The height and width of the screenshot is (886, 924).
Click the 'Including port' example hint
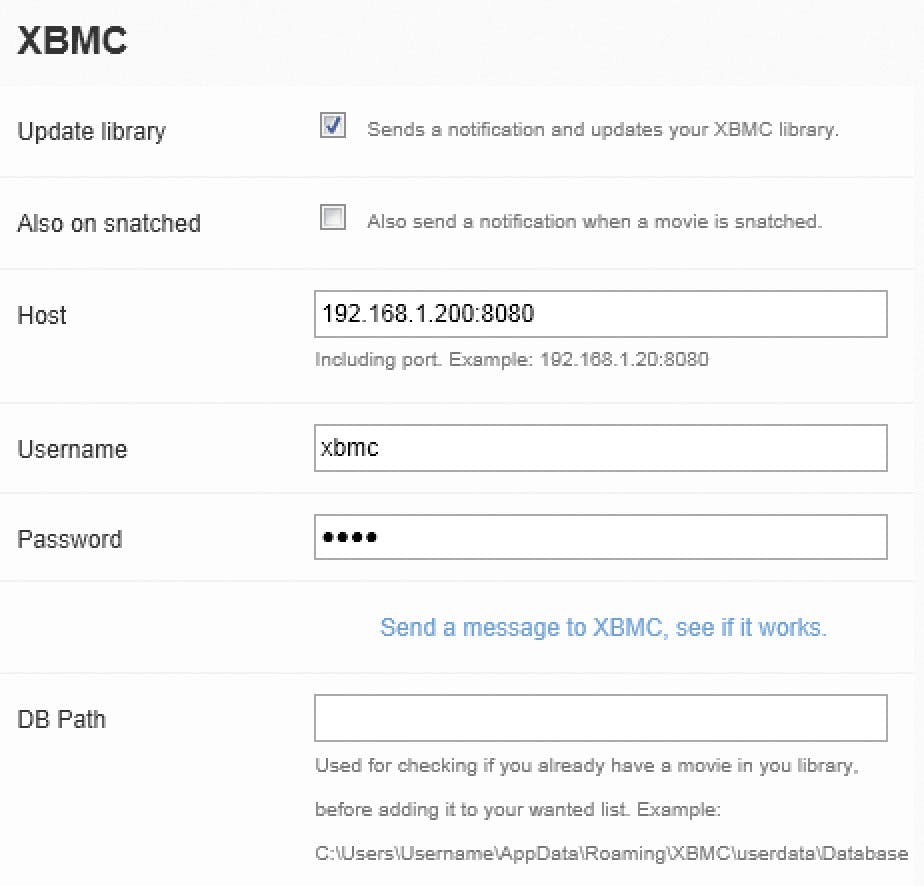pos(511,359)
